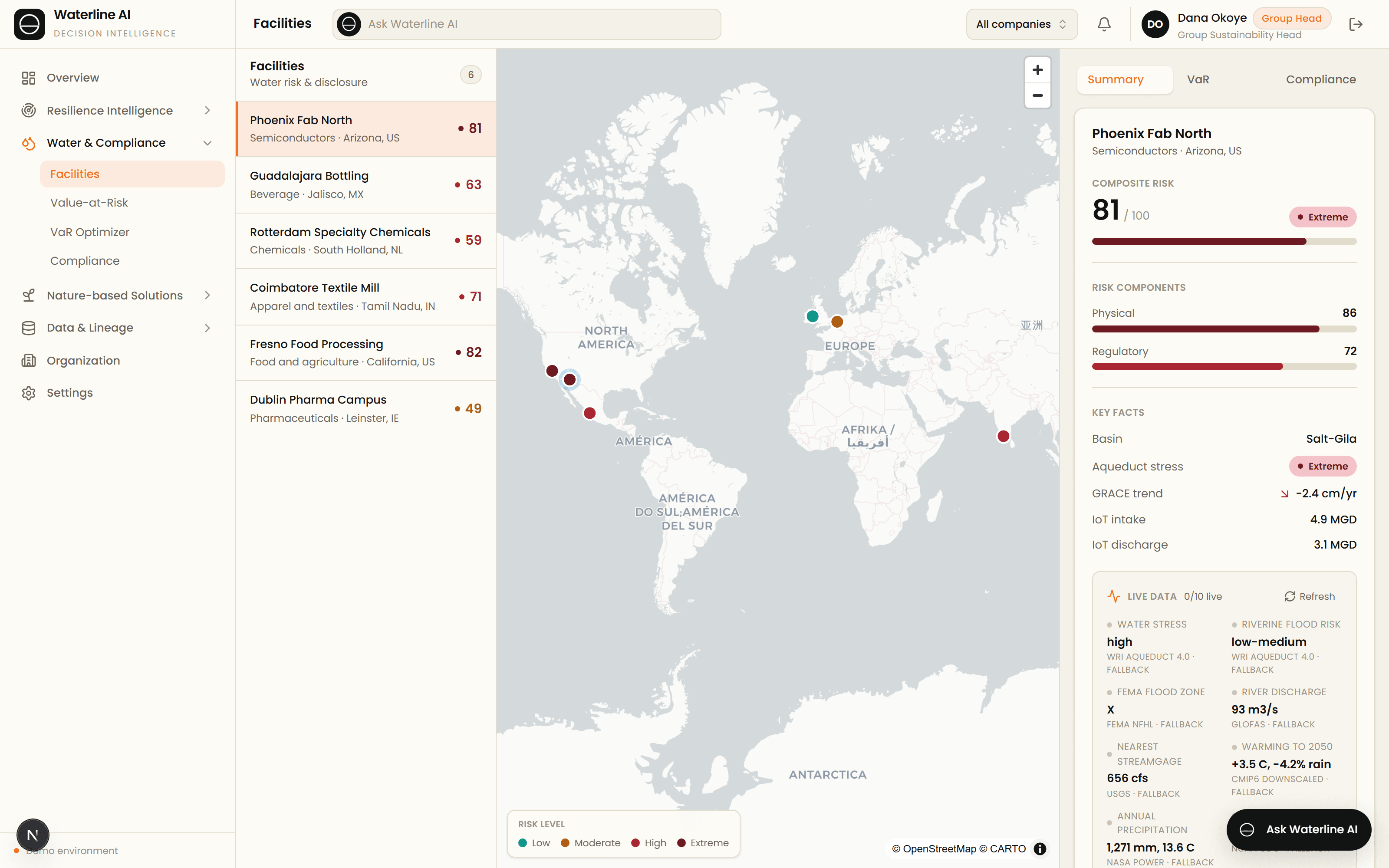Click the IoT intake 4.9 MGD value
This screenshot has width=1389, height=868.
(x=1333, y=519)
